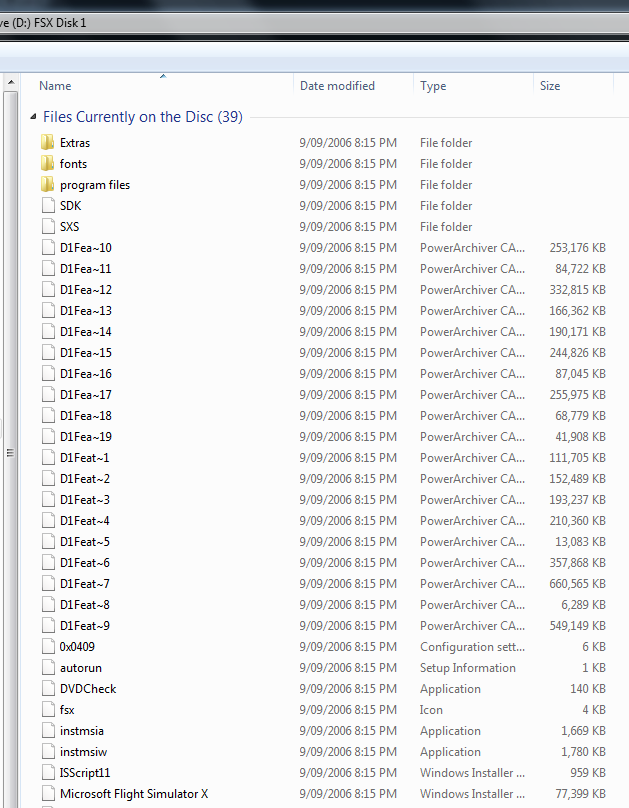
Task: Click the 4 KB size for fsx
Action: click(594, 710)
